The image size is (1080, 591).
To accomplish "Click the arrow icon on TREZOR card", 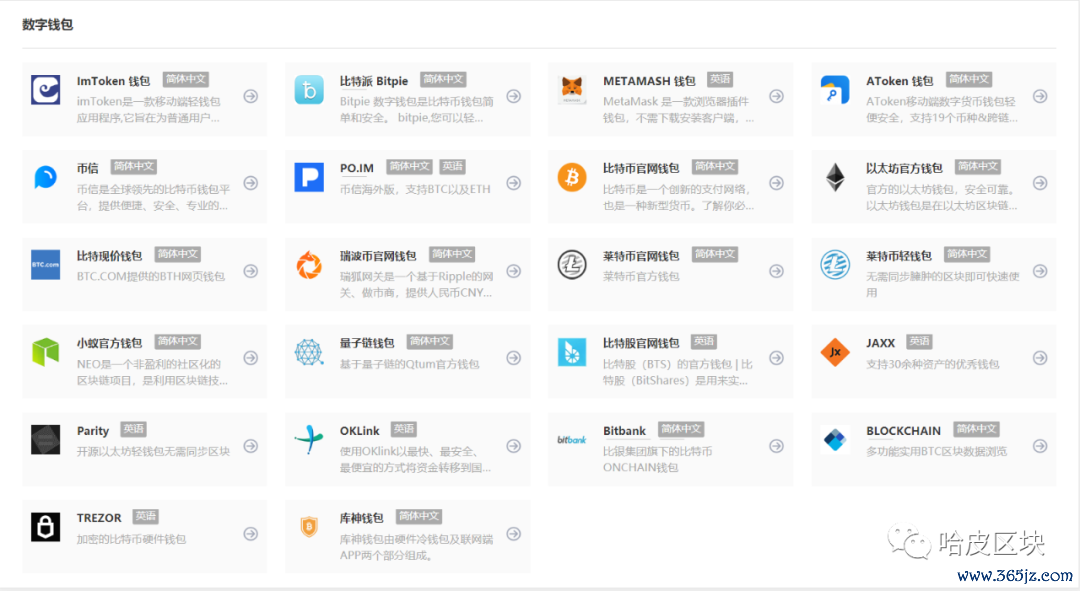I will coord(251,534).
